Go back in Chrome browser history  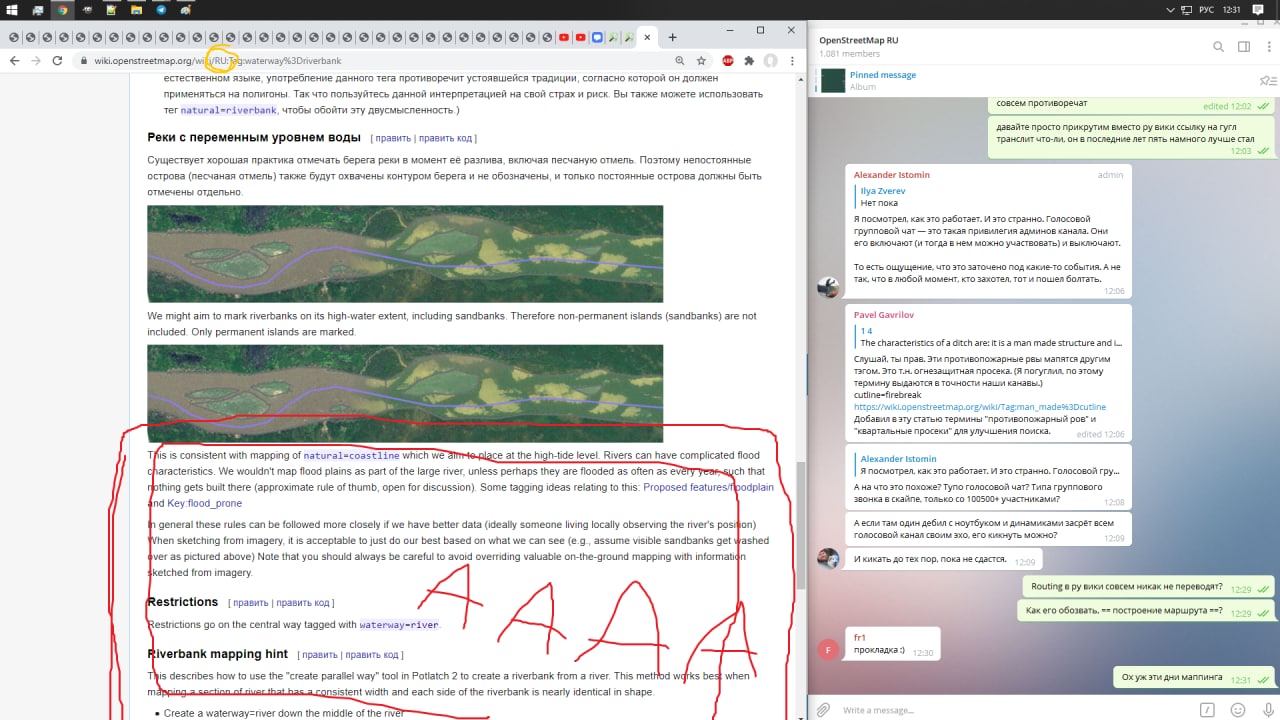point(14,61)
